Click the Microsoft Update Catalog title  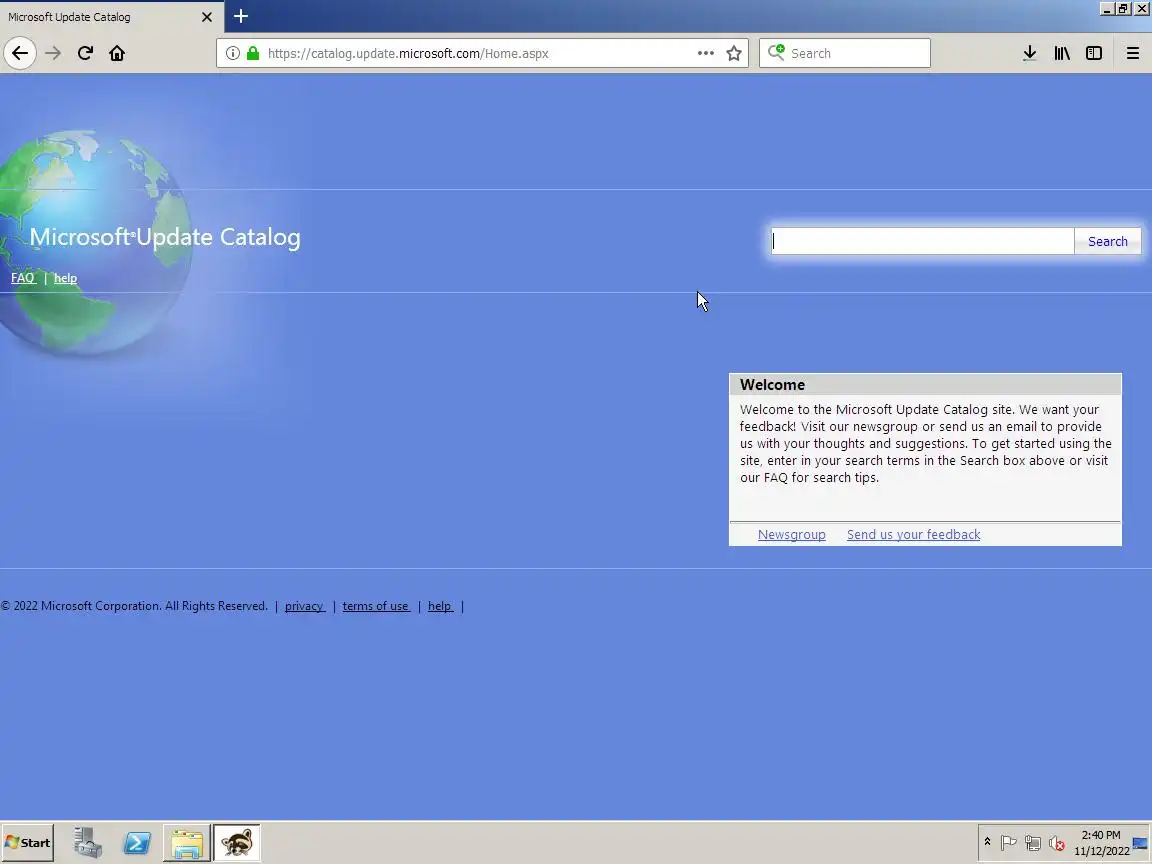[x=165, y=237]
